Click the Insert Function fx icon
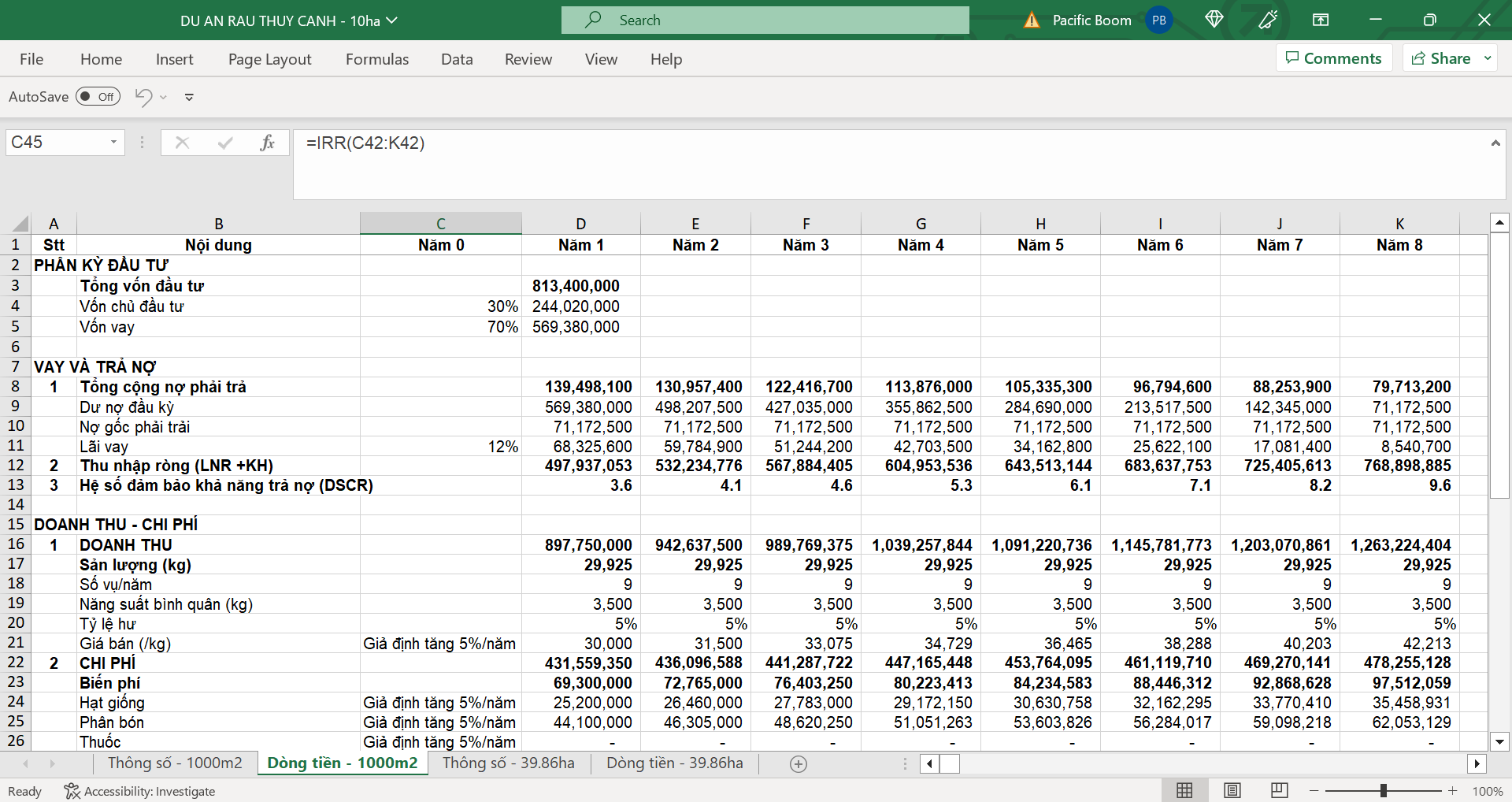Screen dimensions: 1512x802 (267, 143)
